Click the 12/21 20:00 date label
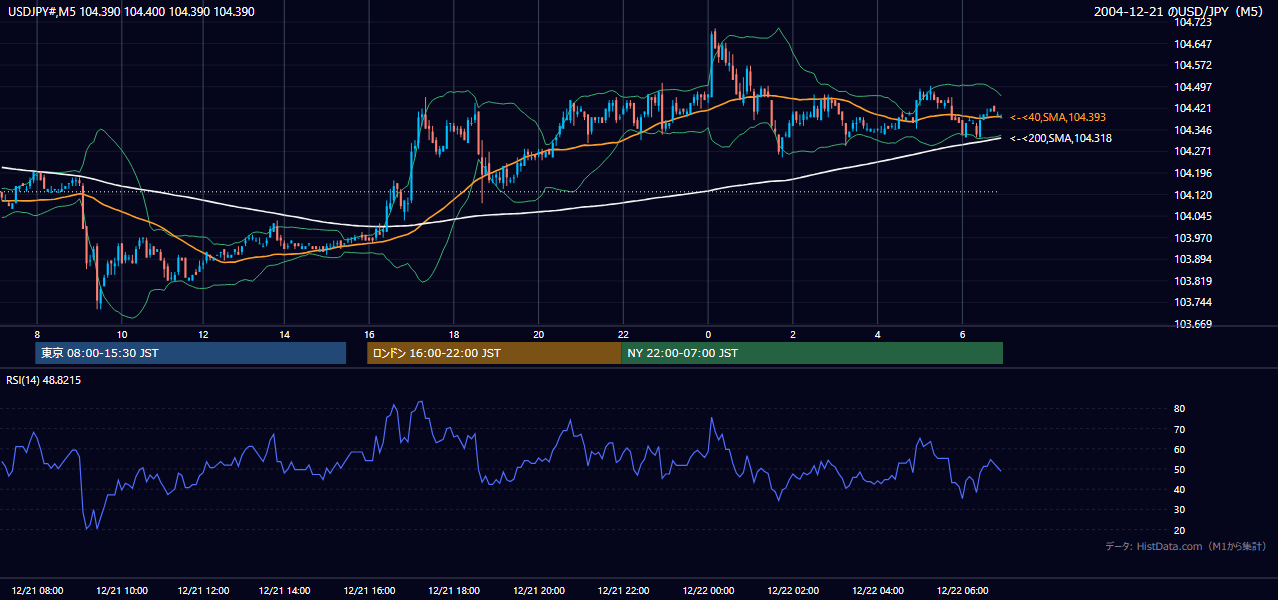Image resolution: width=1278 pixels, height=600 pixels. coord(539,591)
